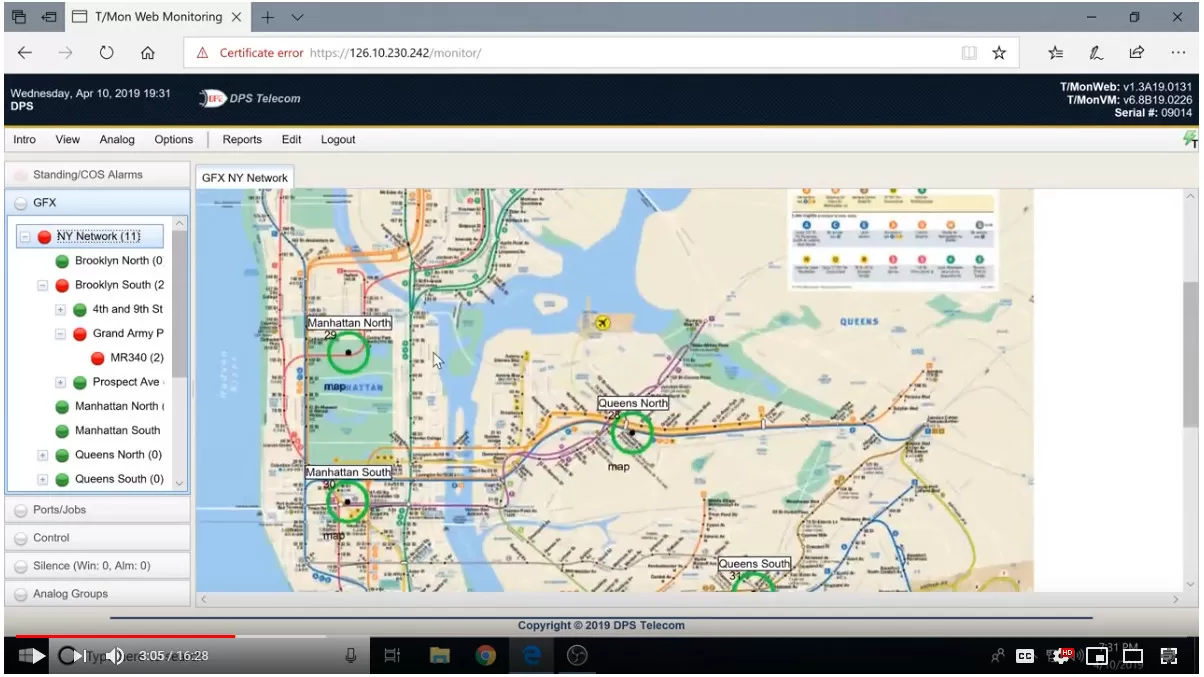Screen dimensions: 1204x677
Task: Click the browser address bar URL
Action: click(x=395, y=53)
